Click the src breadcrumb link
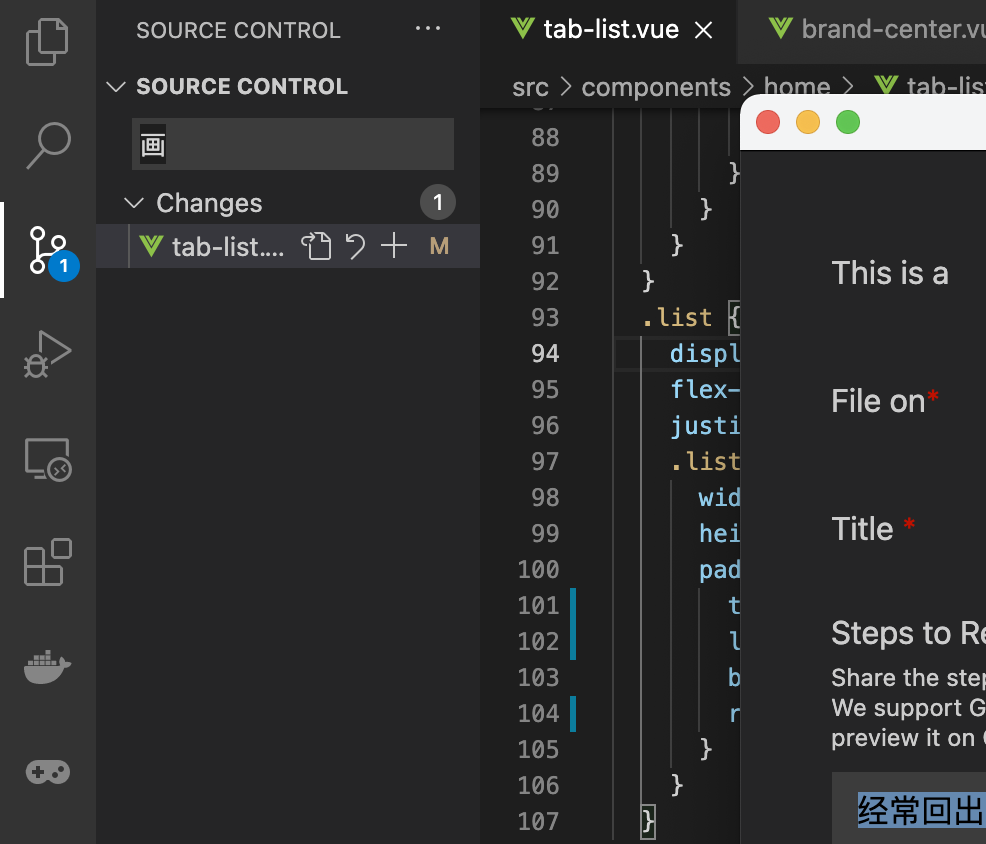The height and width of the screenshot is (844, 986). coord(530,87)
